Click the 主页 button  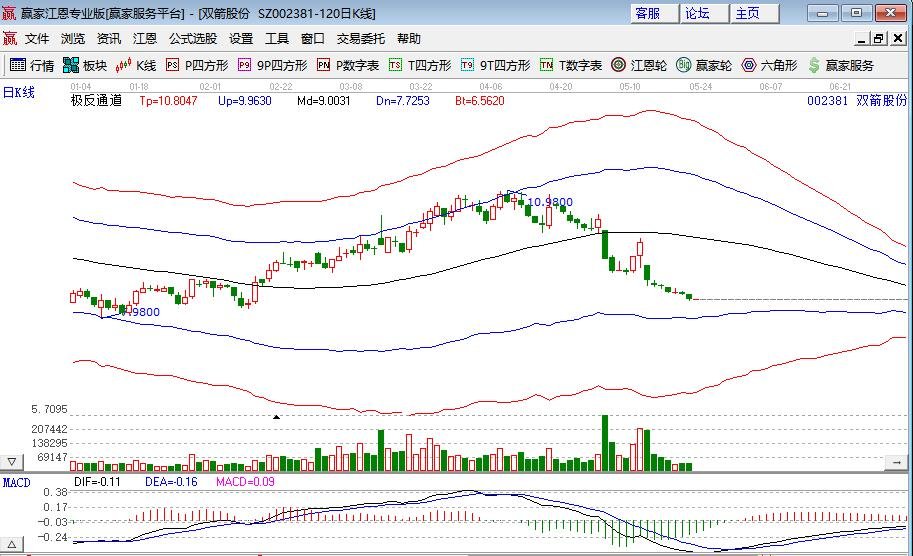pos(754,13)
